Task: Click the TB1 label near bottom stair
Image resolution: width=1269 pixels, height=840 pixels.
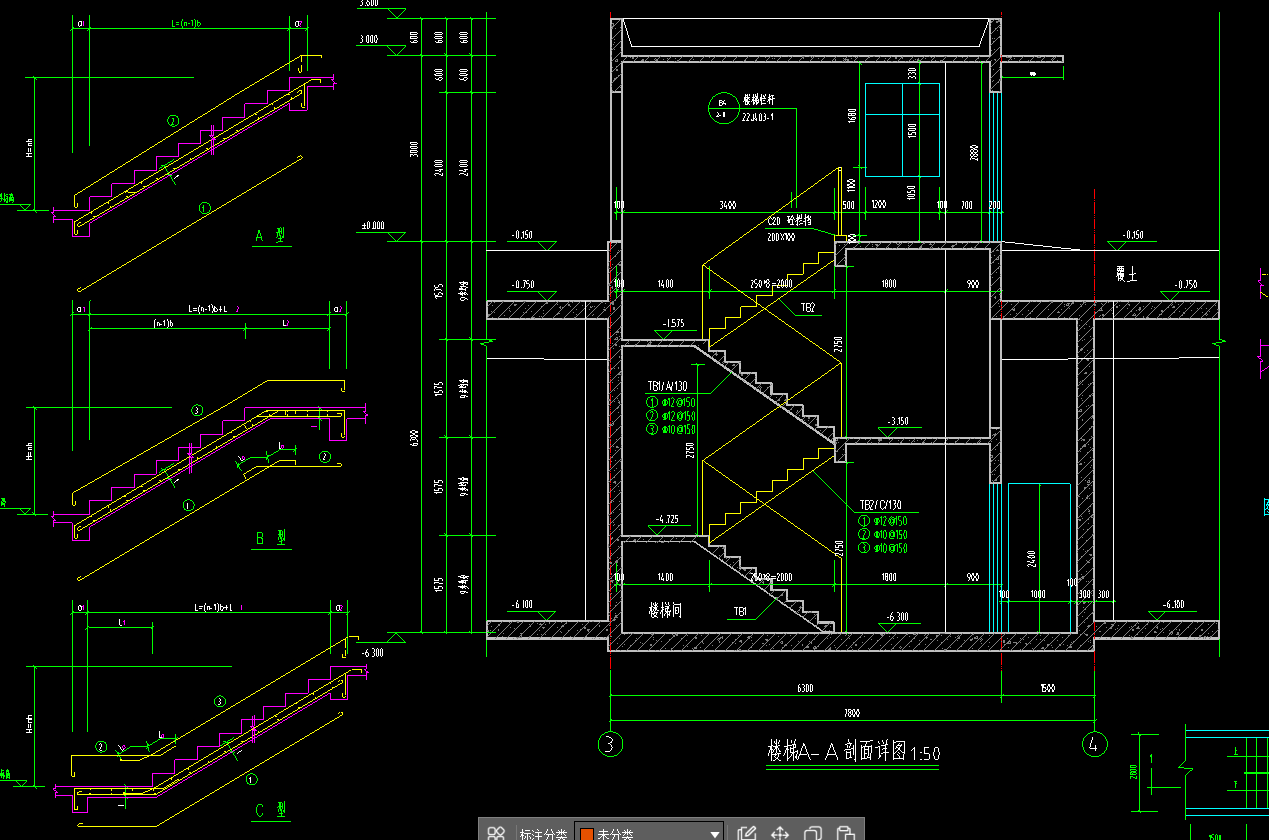Action: tap(741, 610)
